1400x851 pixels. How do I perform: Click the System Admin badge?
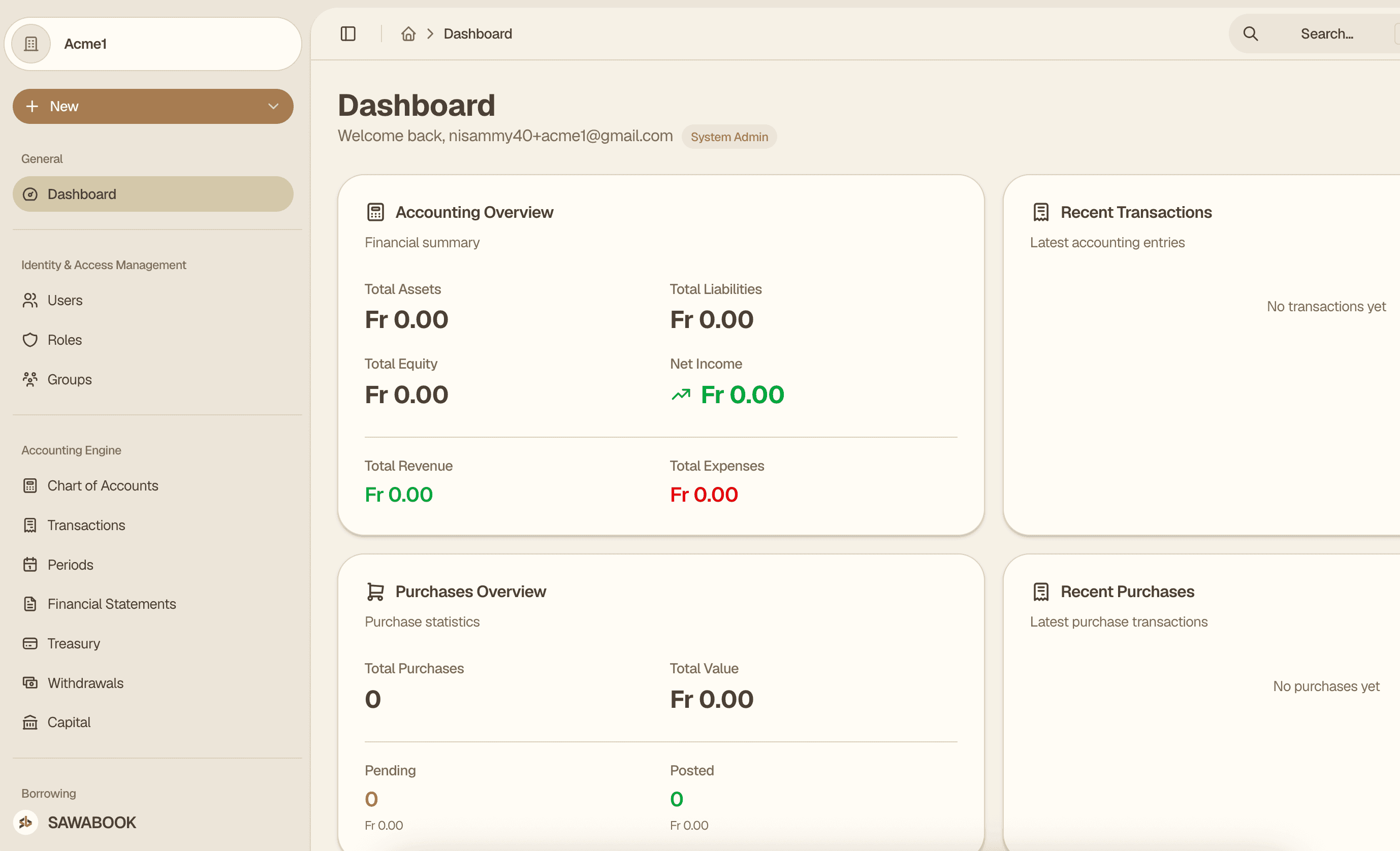pos(729,137)
